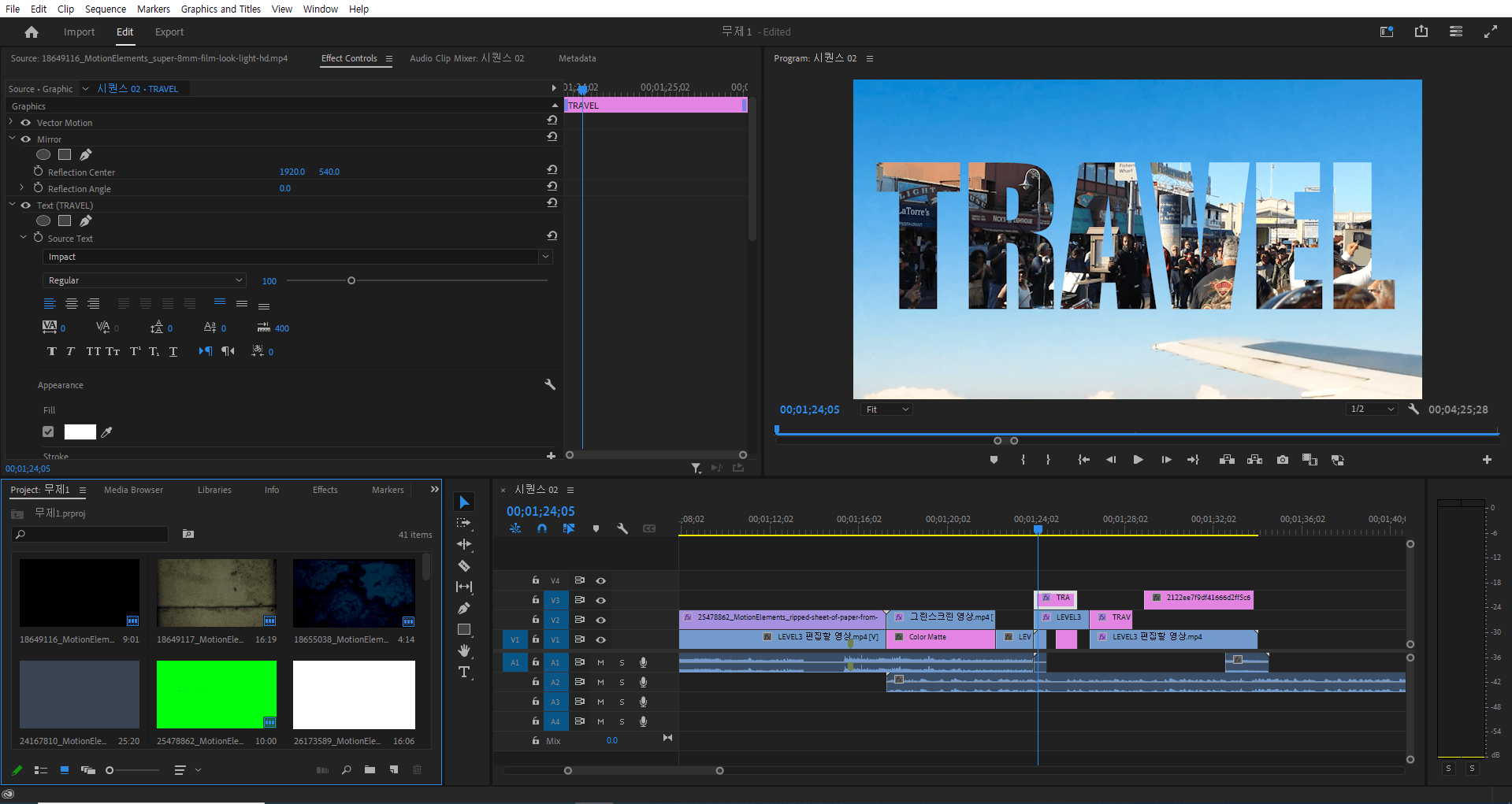This screenshot has width=1512, height=804.
Task: Select the Pen tool in the timeline toolbar
Action: [x=464, y=608]
